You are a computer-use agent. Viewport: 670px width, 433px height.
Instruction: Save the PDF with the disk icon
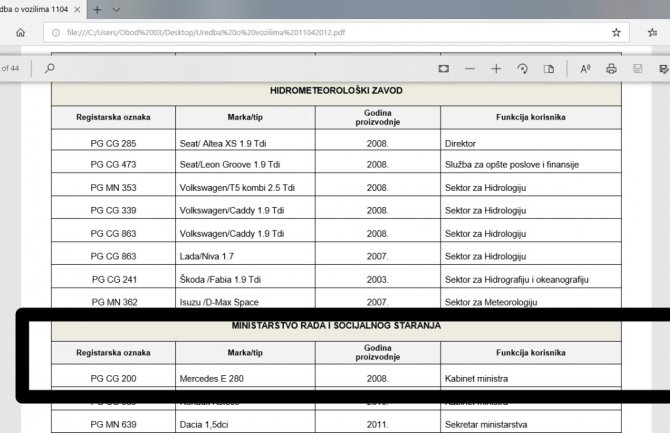[x=637, y=69]
